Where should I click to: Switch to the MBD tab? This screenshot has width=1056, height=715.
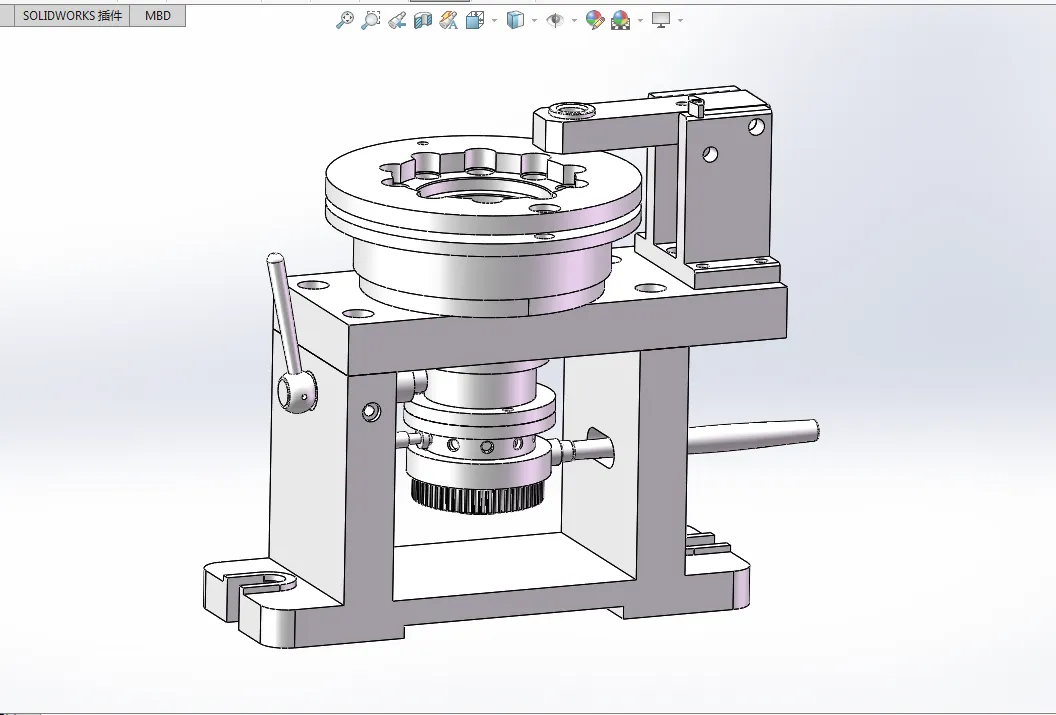pos(158,15)
